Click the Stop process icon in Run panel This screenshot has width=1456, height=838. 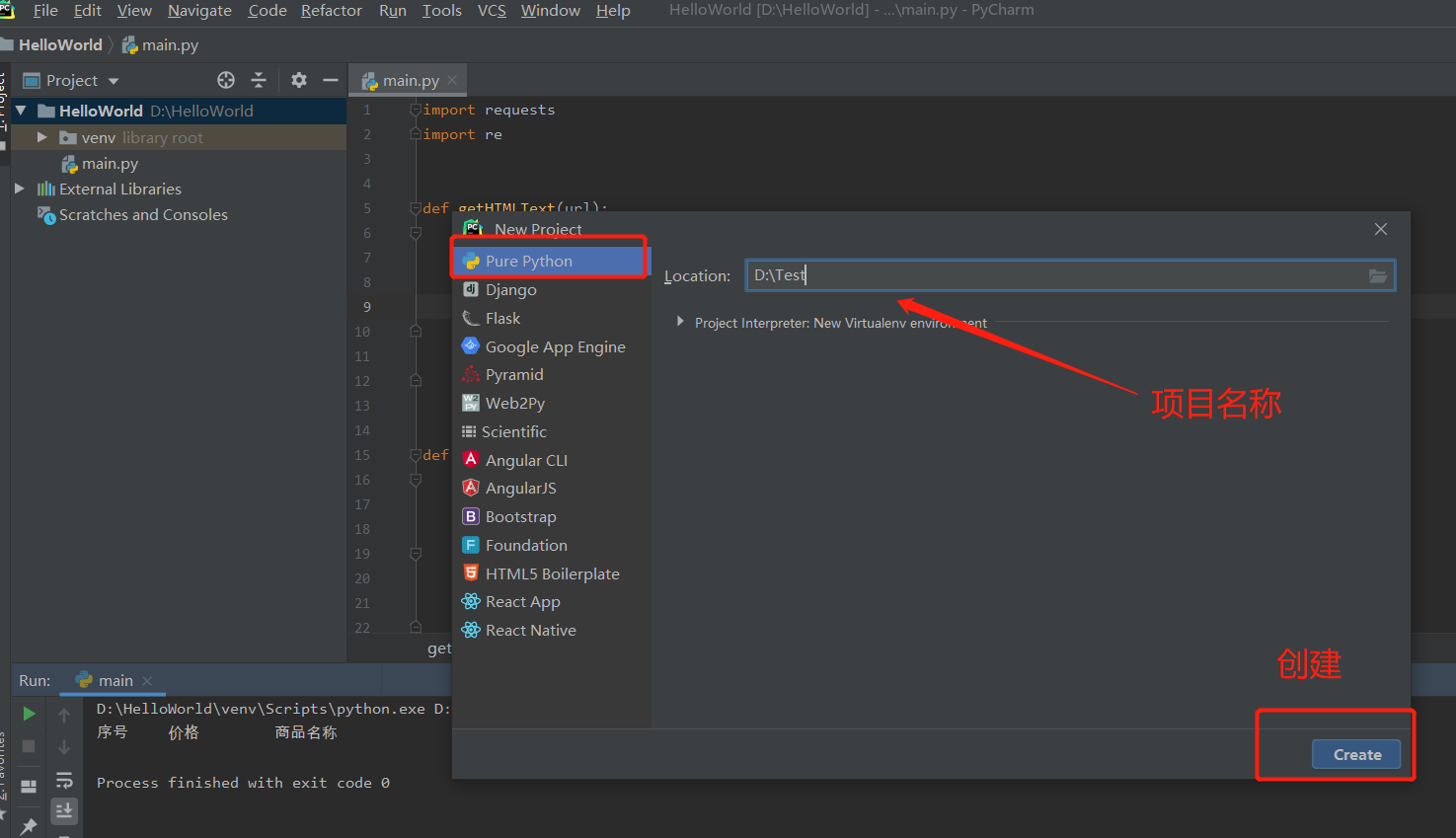(x=29, y=746)
